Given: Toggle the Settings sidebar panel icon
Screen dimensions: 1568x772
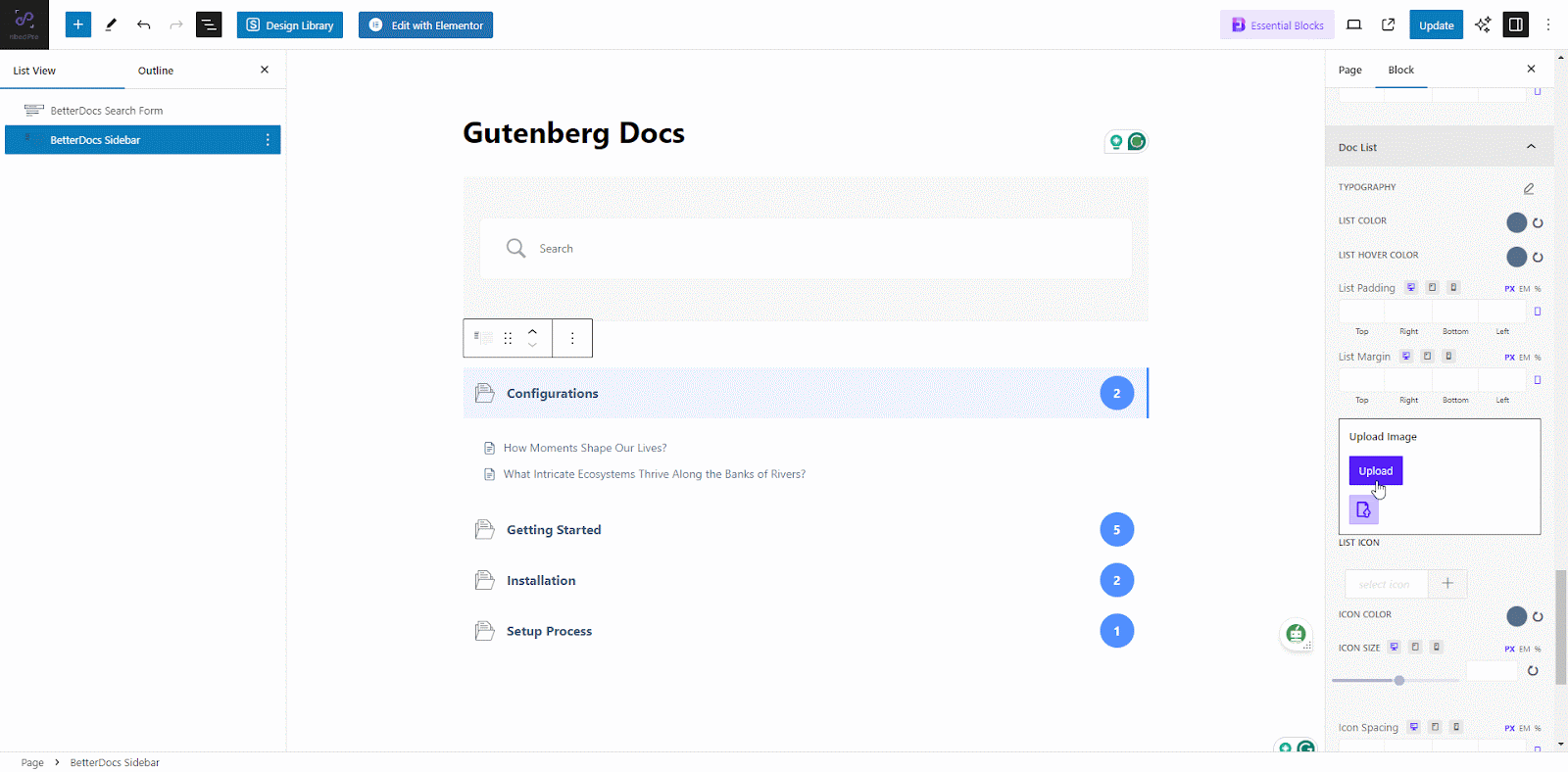Looking at the screenshot, I should click(1514, 24).
